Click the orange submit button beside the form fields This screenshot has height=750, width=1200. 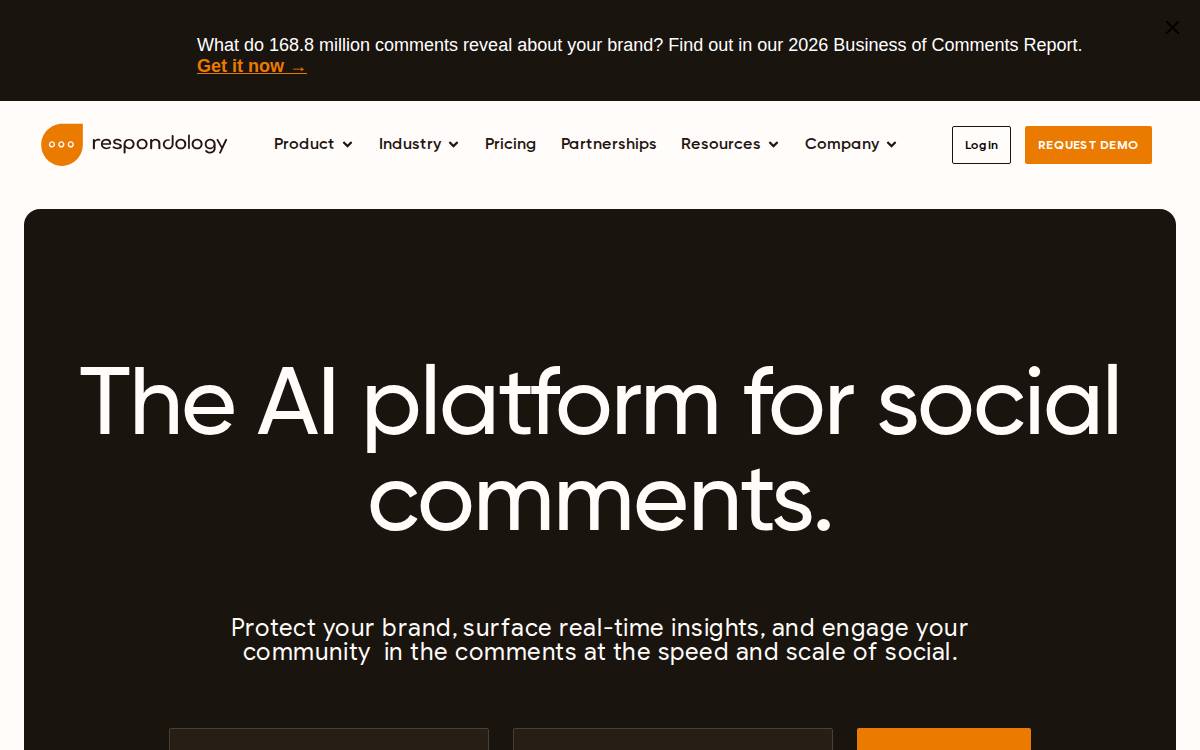[x=944, y=739]
